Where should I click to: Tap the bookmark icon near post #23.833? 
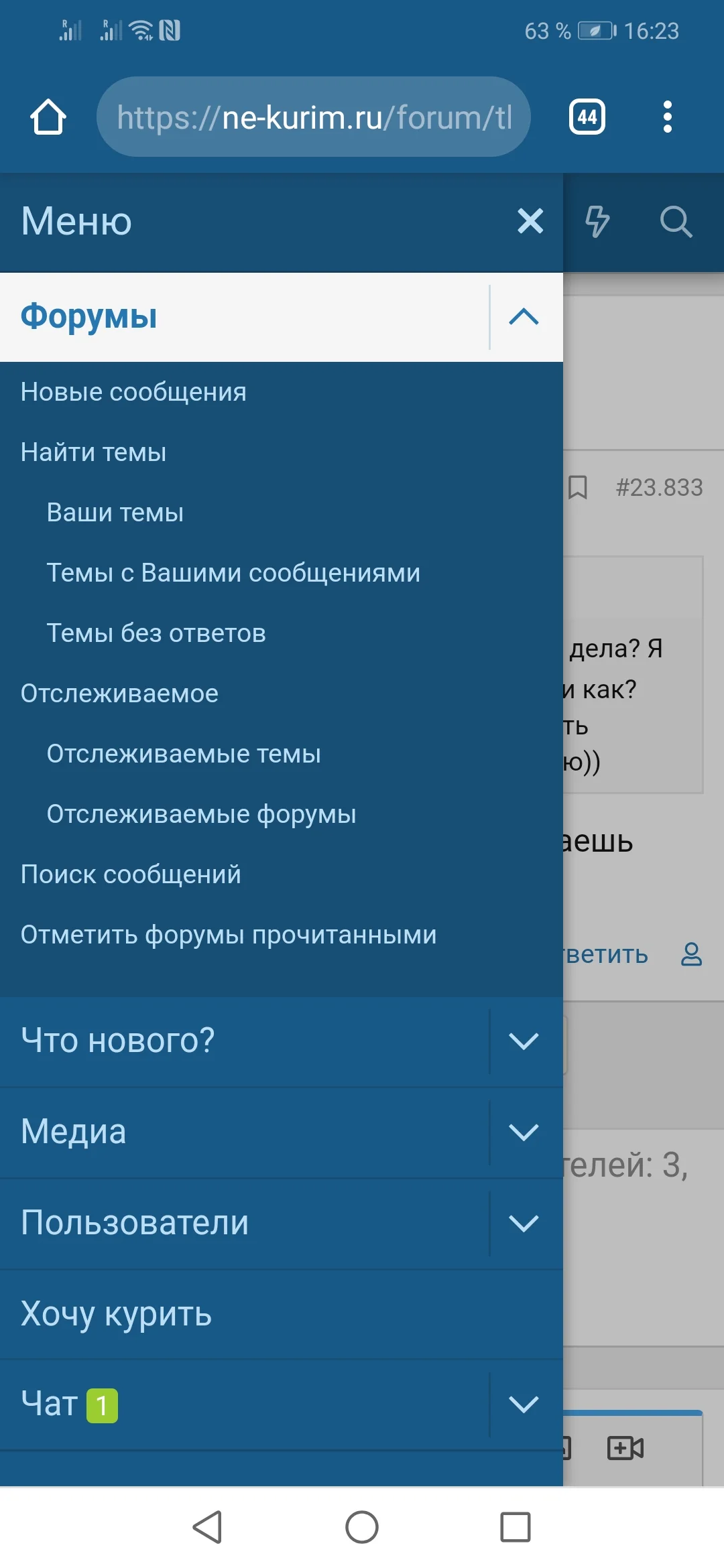[x=577, y=488]
